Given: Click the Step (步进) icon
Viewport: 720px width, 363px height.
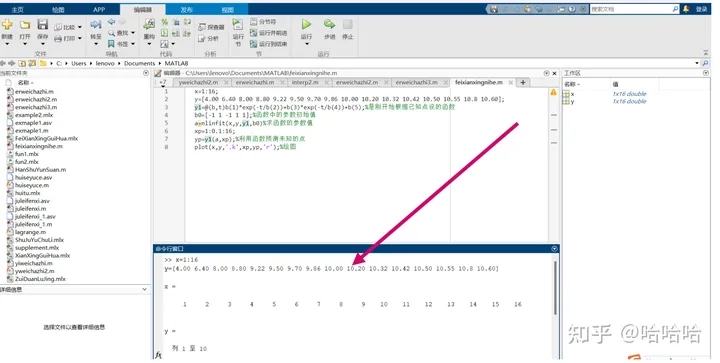Looking at the screenshot, I should coord(329,24).
